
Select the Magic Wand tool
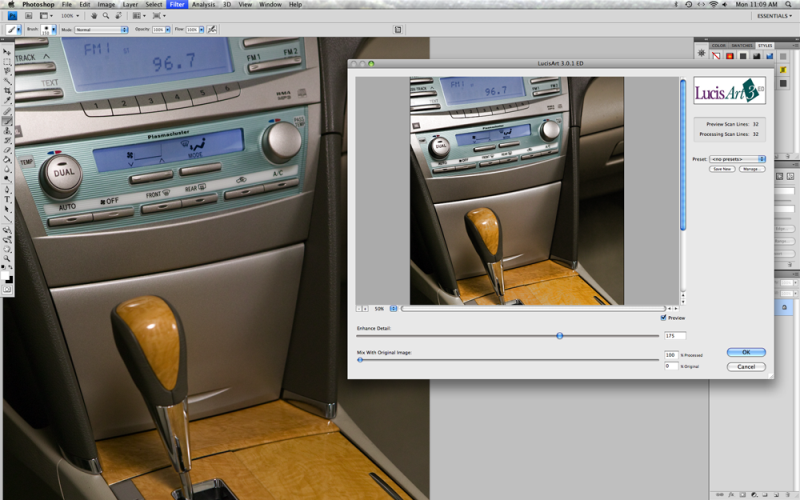(7, 80)
